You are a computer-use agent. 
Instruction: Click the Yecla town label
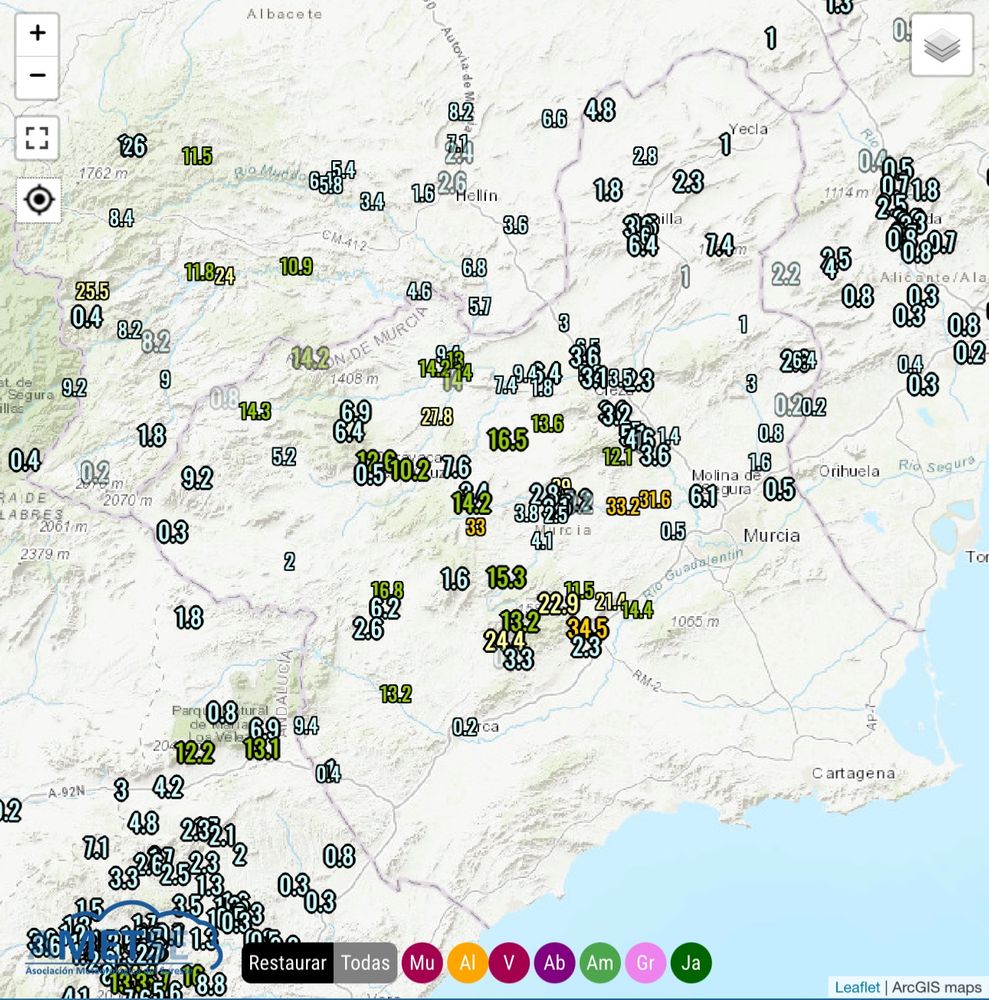point(748,129)
